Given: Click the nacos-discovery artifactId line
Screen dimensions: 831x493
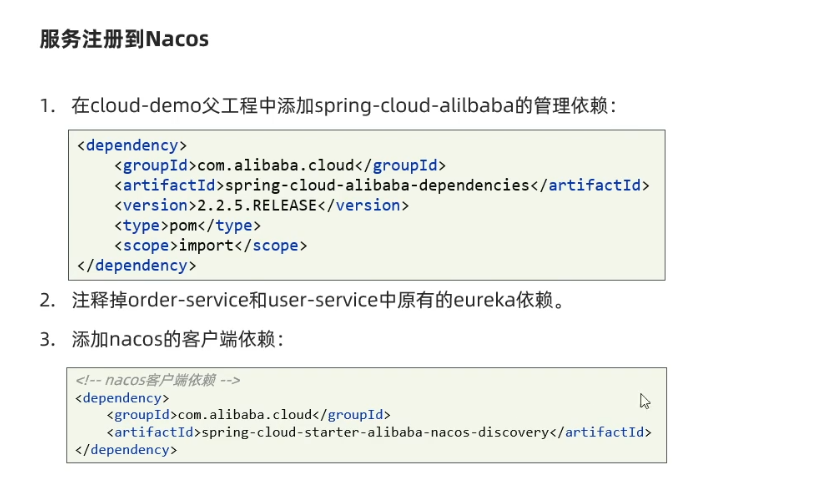Looking at the screenshot, I should tap(379, 432).
